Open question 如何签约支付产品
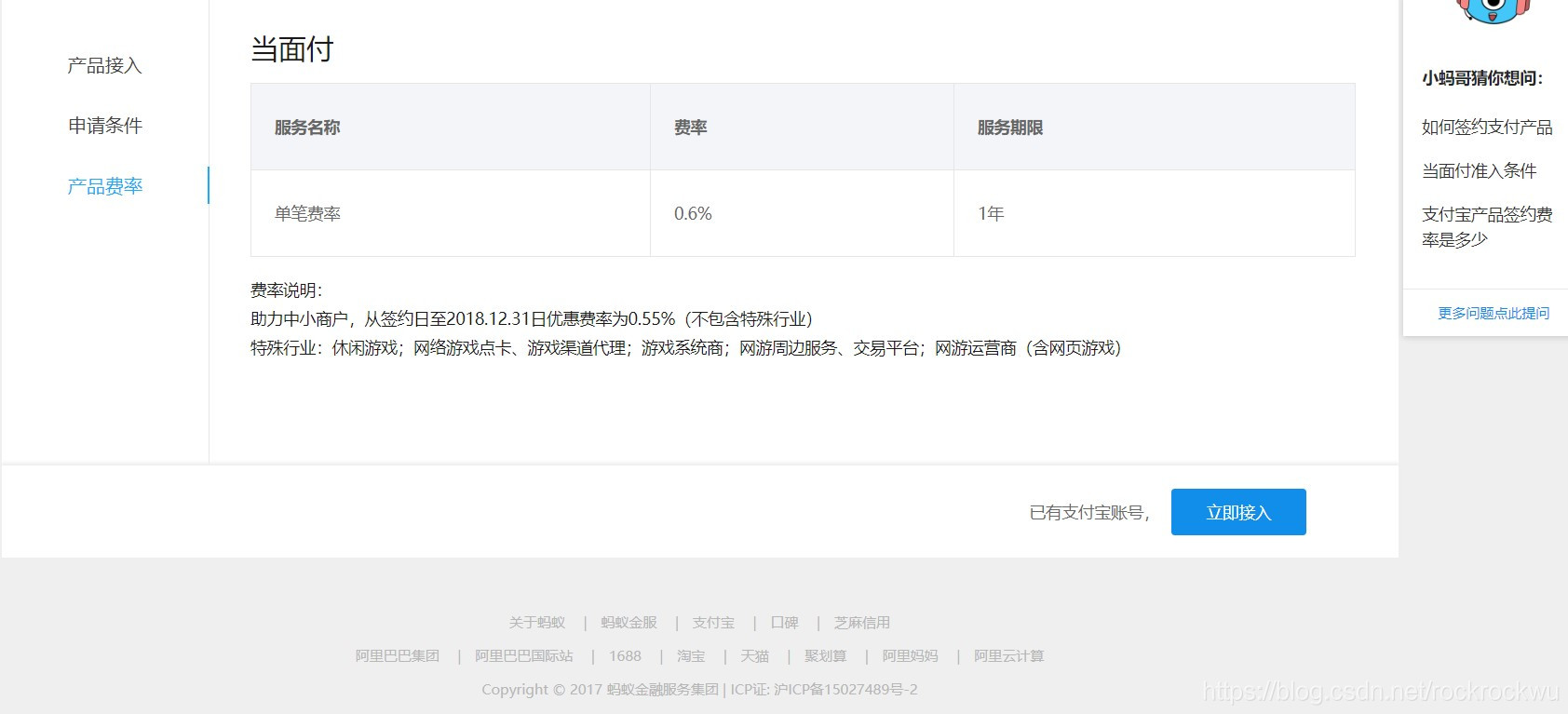Viewport: 1568px width, 714px height. click(1487, 127)
